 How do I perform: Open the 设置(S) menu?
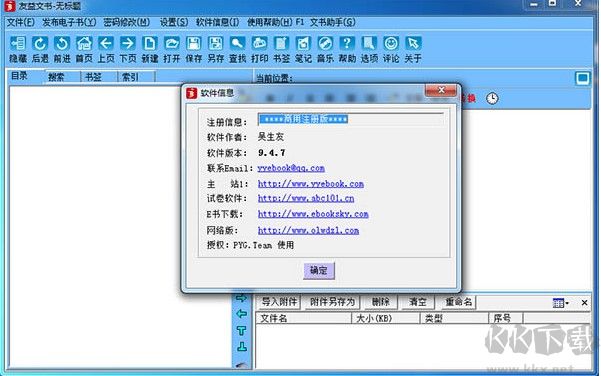(174, 22)
